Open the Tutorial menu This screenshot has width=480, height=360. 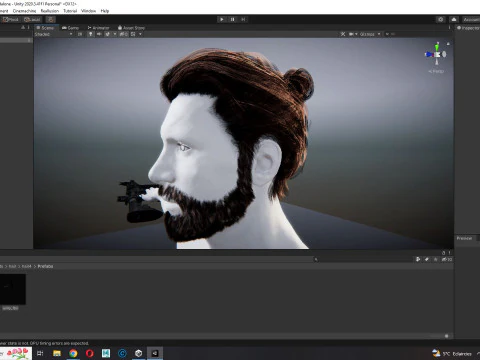coord(70,11)
